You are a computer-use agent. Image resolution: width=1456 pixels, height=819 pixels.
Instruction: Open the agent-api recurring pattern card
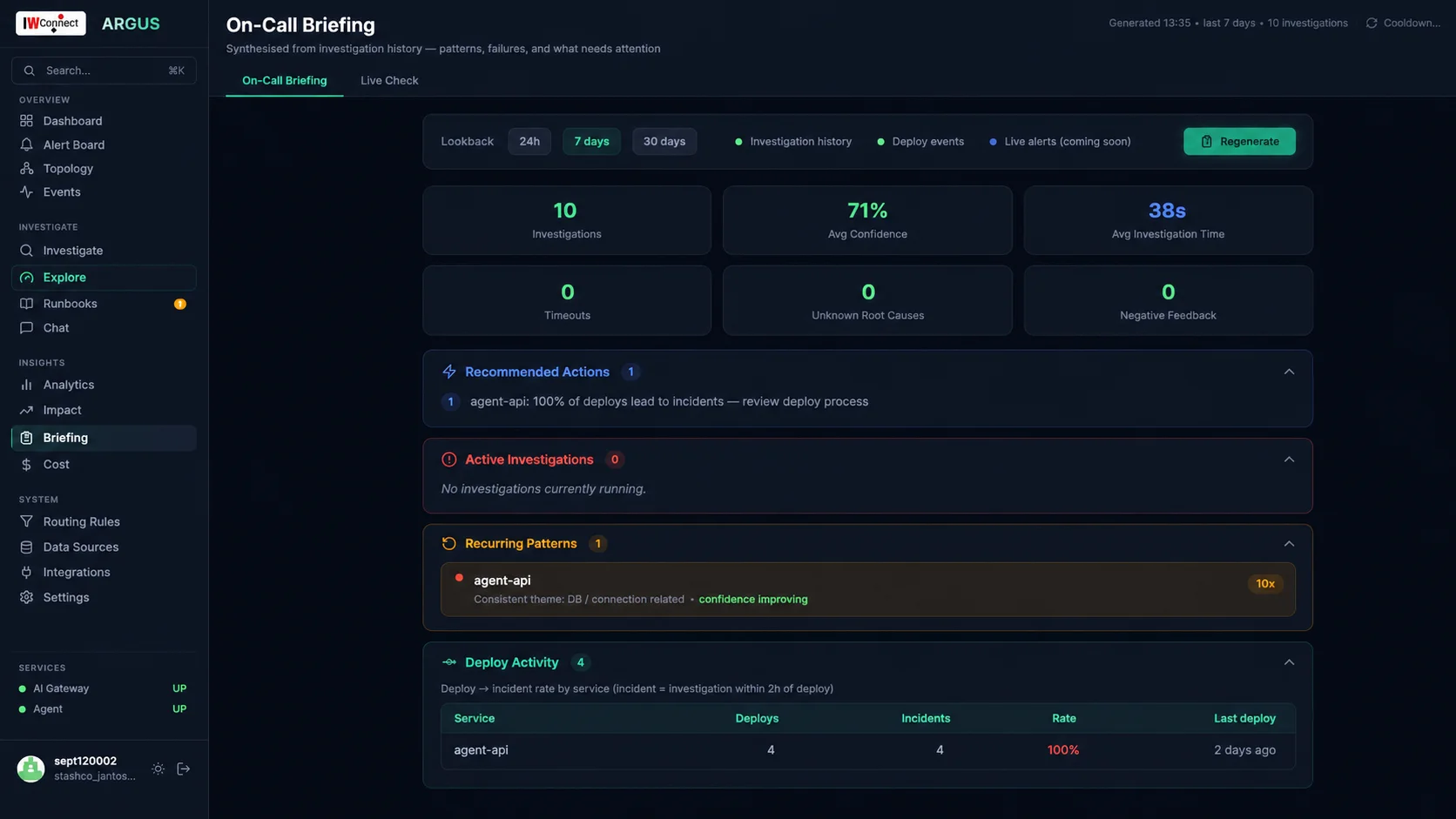[x=867, y=589]
